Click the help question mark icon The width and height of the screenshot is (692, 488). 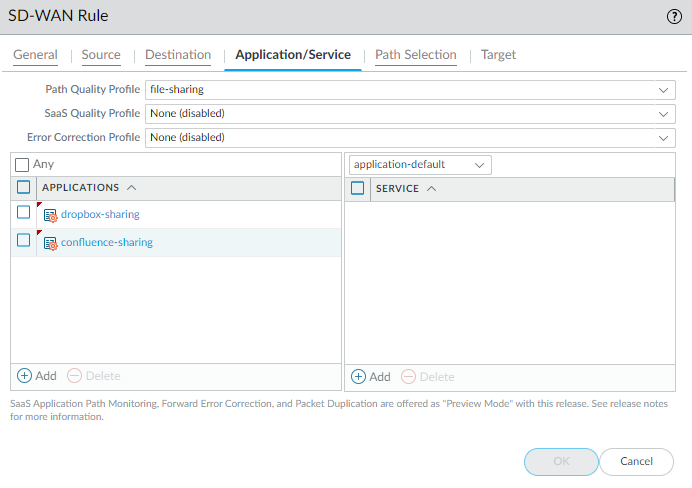pos(674,16)
